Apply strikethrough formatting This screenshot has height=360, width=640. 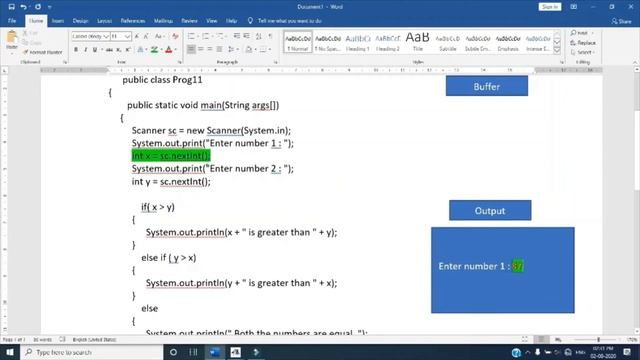point(109,50)
